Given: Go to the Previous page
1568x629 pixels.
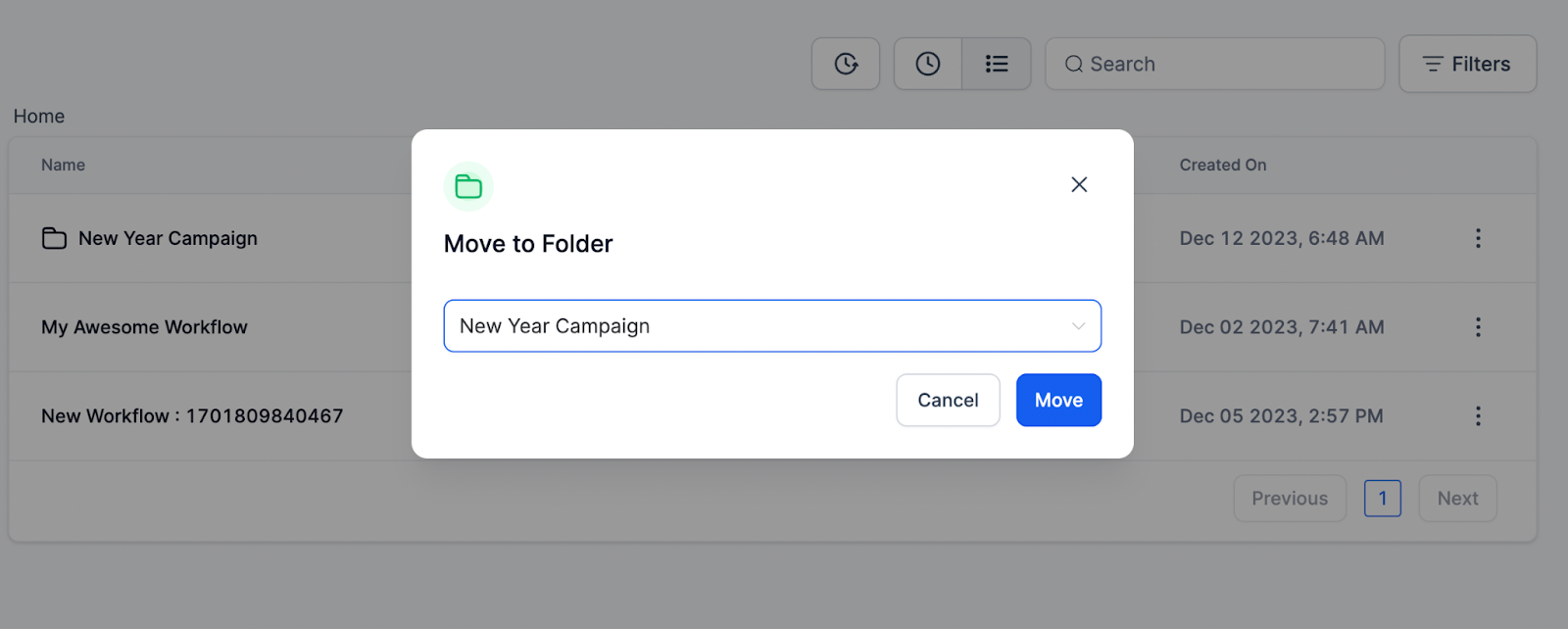Looking at the screenshot, I should (x=1290, y=499).
